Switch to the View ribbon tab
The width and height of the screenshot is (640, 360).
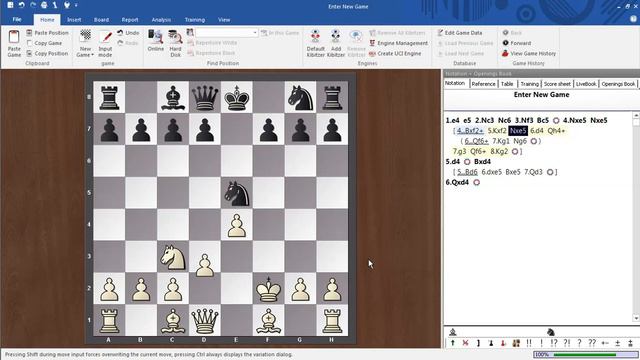224,20
